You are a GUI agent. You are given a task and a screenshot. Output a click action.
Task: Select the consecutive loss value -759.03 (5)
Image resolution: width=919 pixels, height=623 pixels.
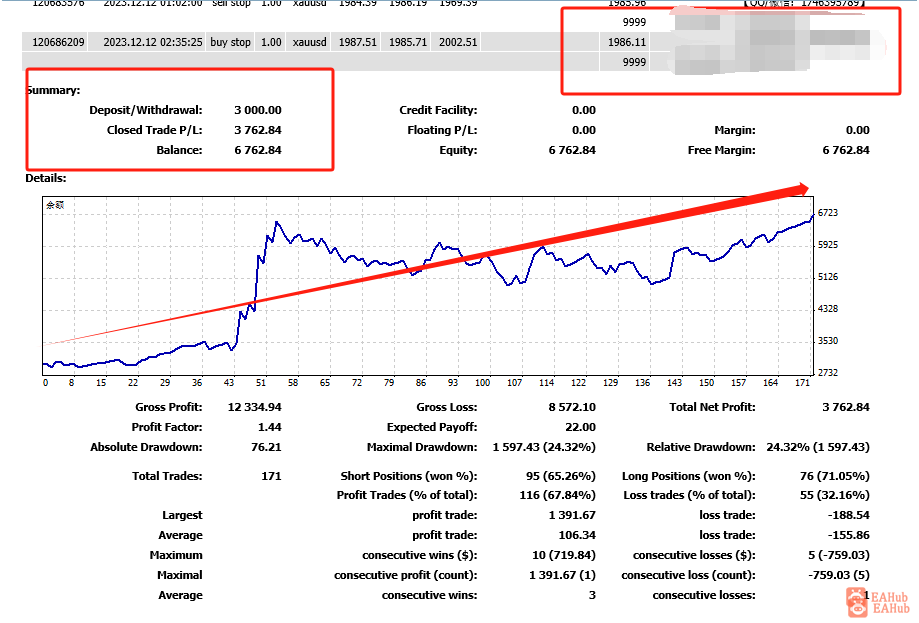click(x=838, y=575)
